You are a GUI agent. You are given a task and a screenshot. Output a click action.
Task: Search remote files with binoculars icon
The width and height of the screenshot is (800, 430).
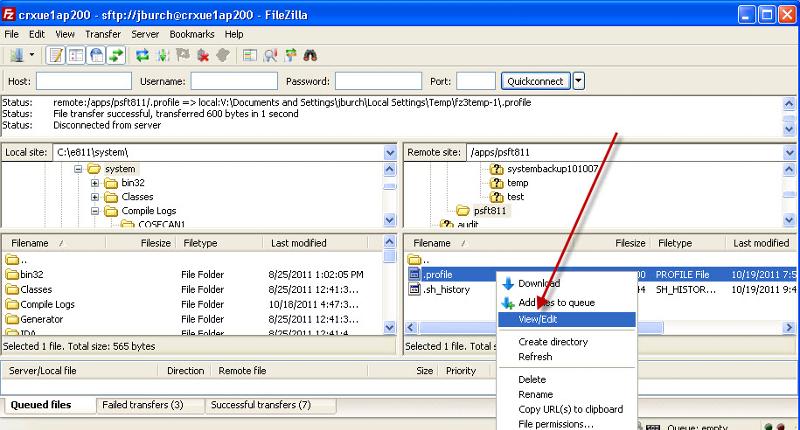click(310, 55)
